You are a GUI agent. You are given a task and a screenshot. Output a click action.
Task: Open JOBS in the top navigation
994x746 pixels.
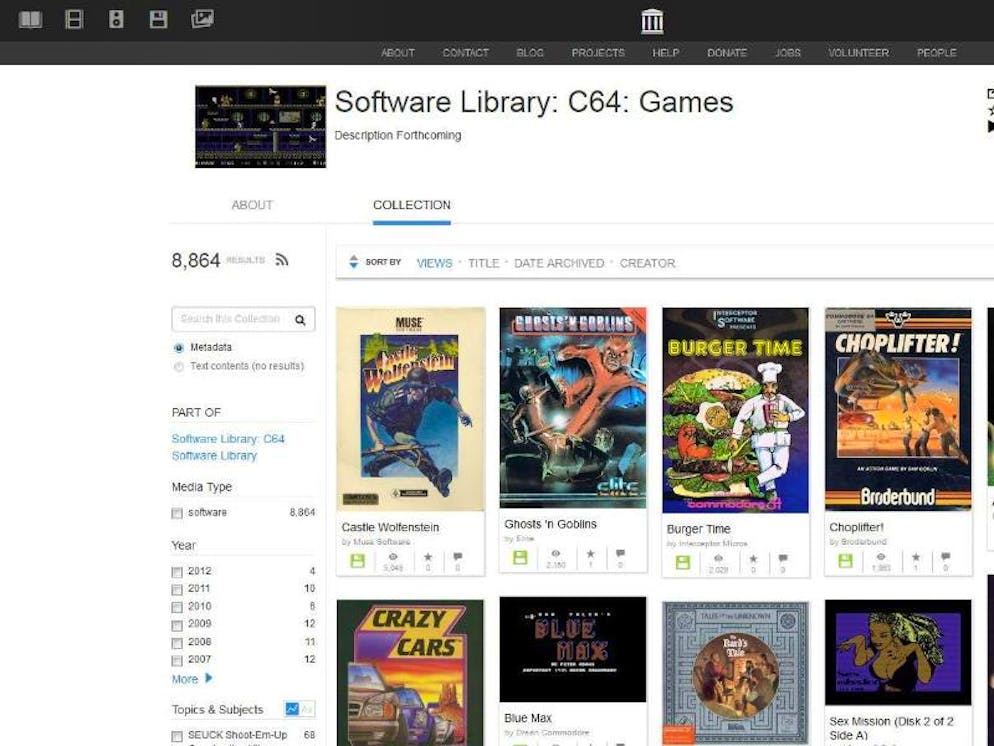pos(787,53)
